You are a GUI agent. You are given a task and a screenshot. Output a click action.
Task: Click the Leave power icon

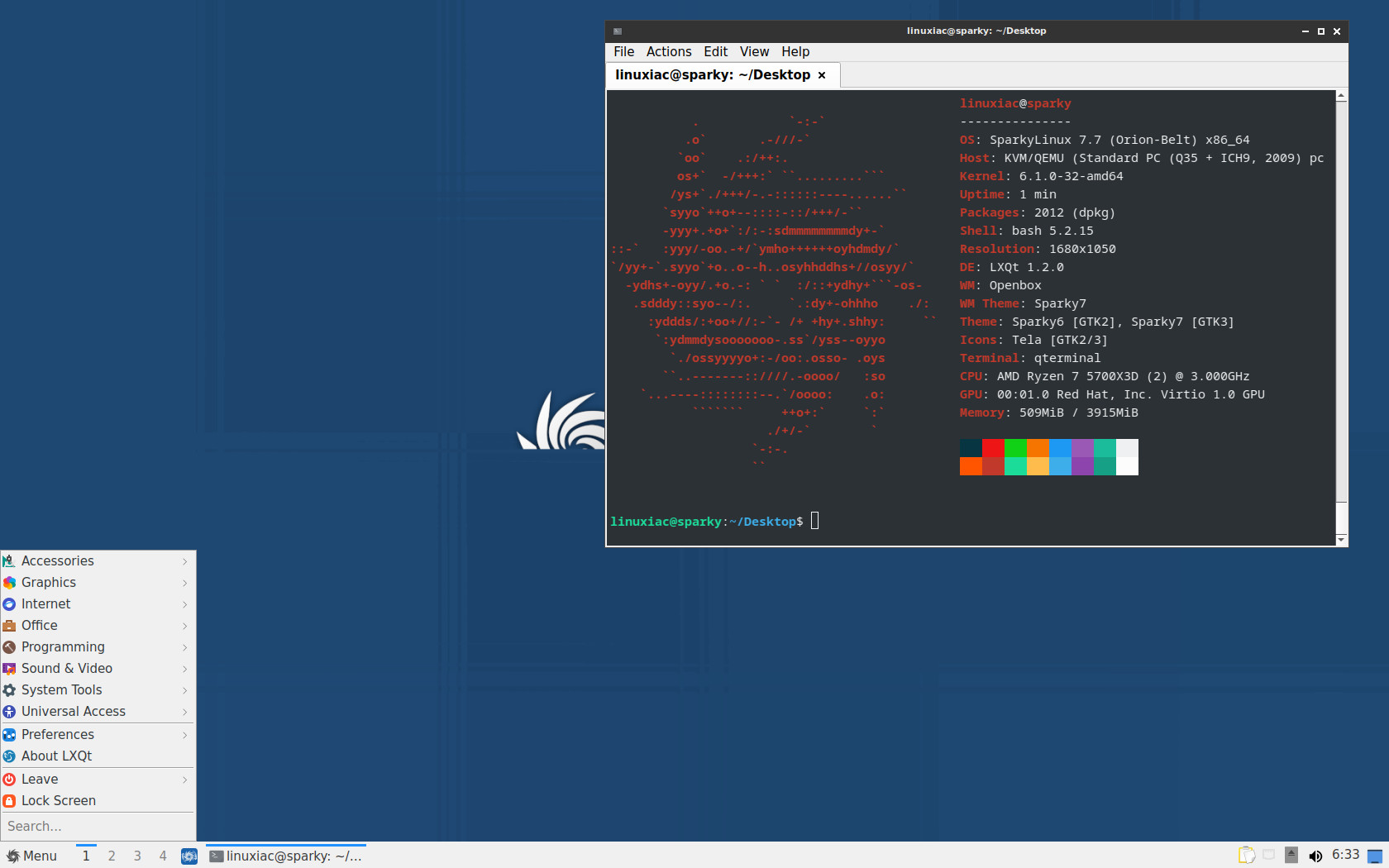tap(9, 779)
